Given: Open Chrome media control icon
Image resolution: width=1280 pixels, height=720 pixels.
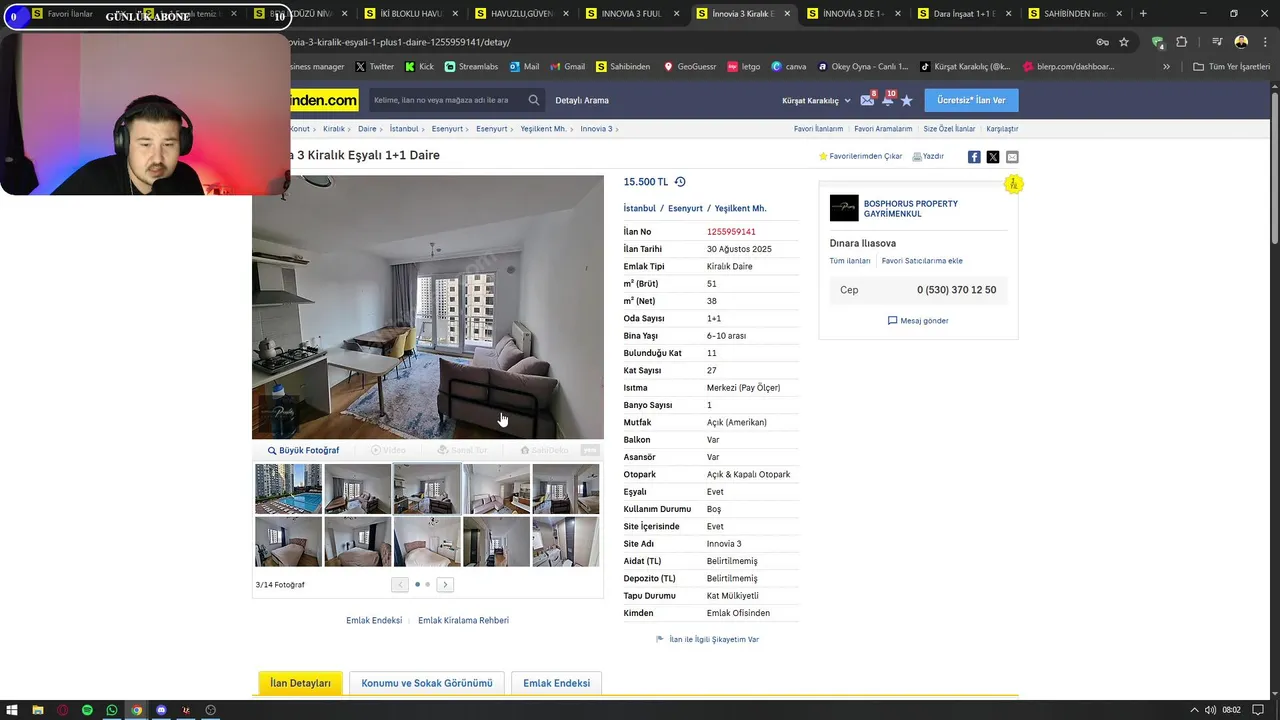Looking at the screenshot, I should click(1217, 42).
